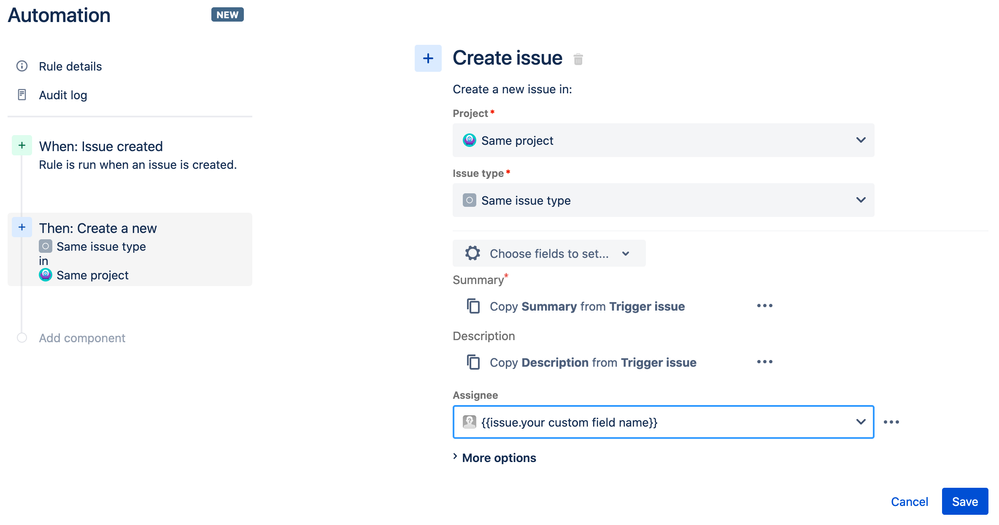Open the Audit log page
The image size is (999, 525).
click(63, 95)
